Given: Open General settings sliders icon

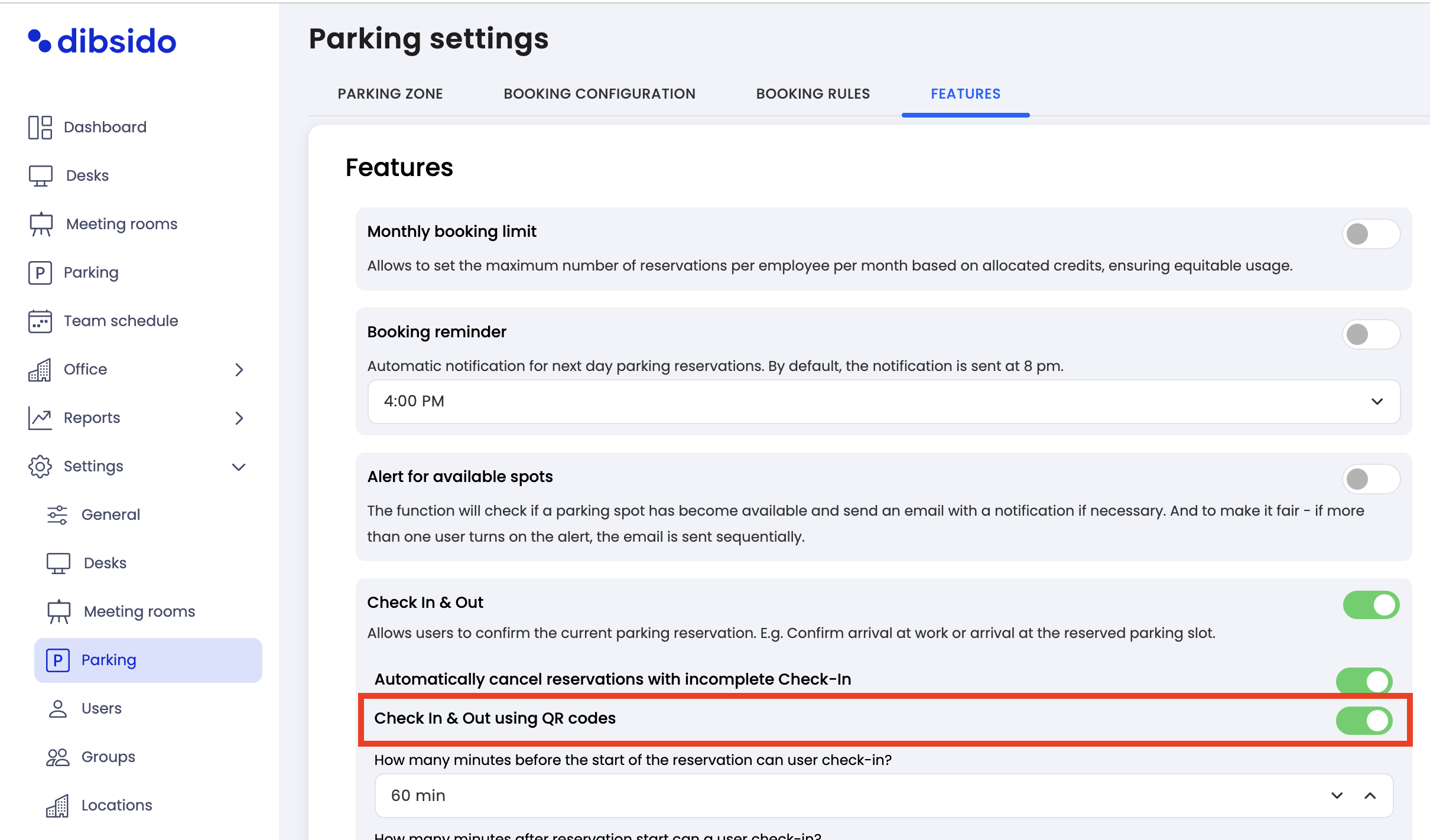Looking at the screenshot, I should point(57,515).
